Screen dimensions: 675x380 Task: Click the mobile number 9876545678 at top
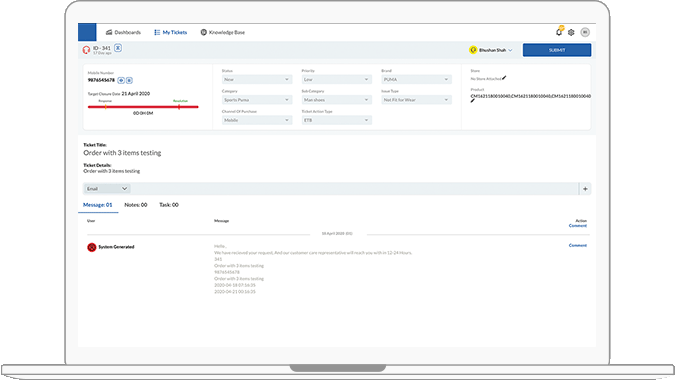101,80
